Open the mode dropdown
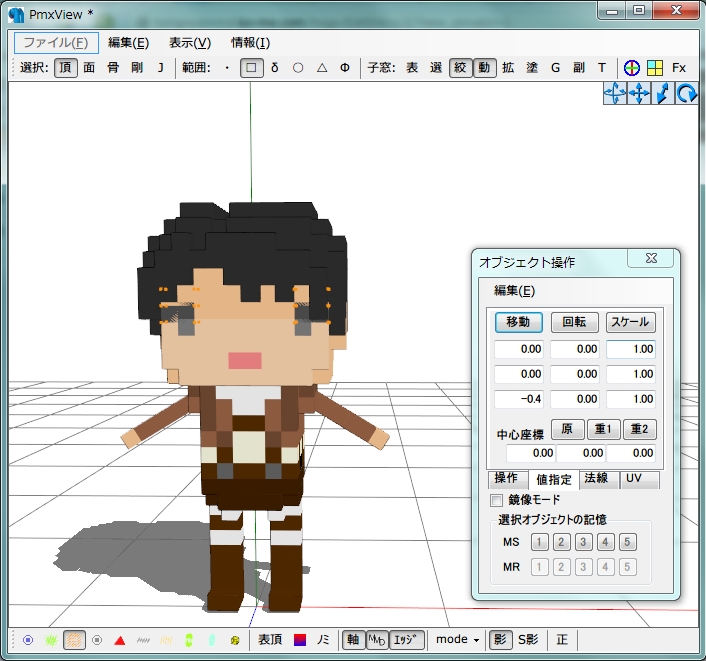 (x=457, y=640)
